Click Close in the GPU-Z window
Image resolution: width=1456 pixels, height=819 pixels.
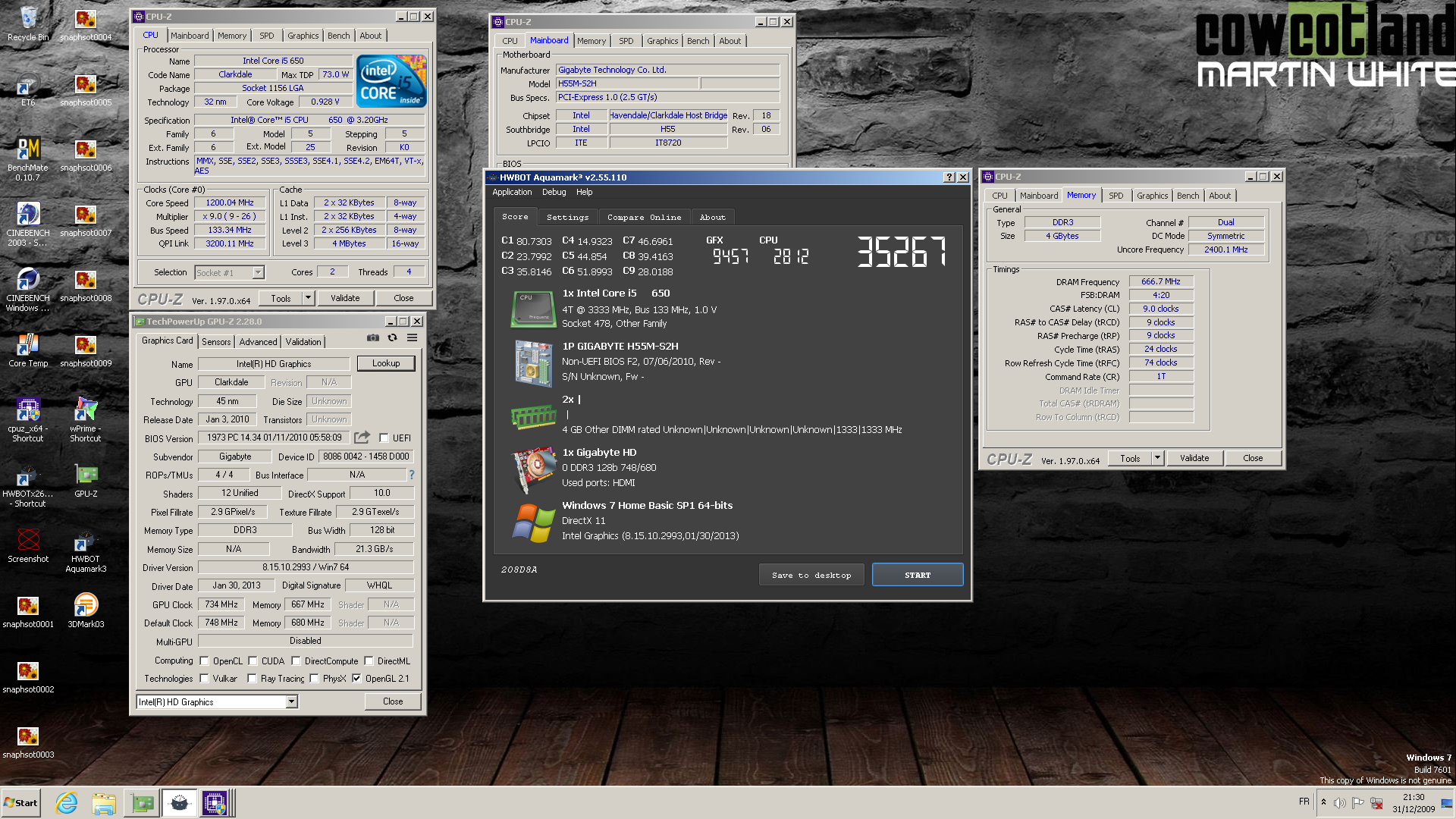pyautogui.click(x=393, y=701)
